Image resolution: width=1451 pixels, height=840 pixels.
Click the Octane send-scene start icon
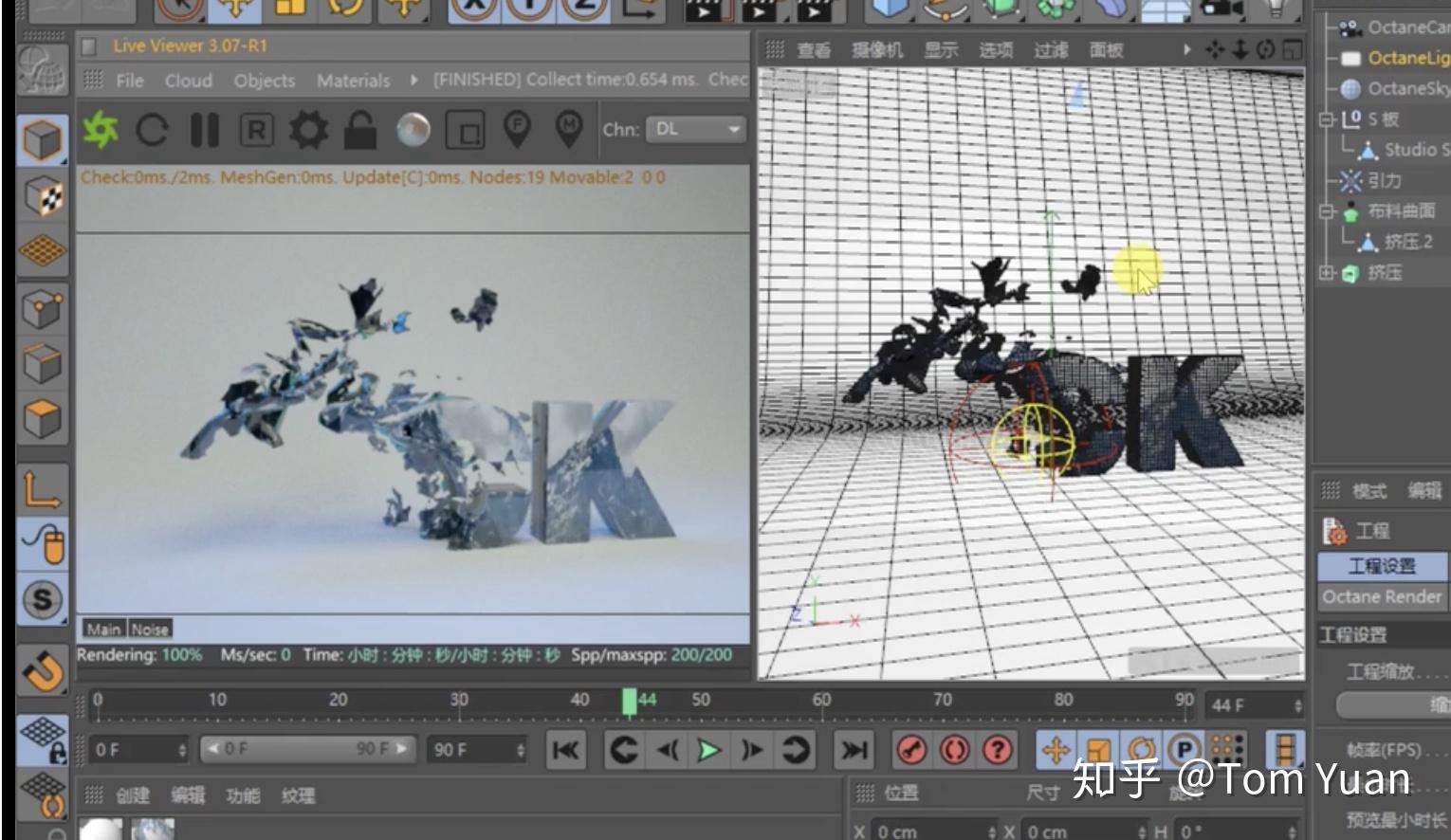[x=101, y=130]
